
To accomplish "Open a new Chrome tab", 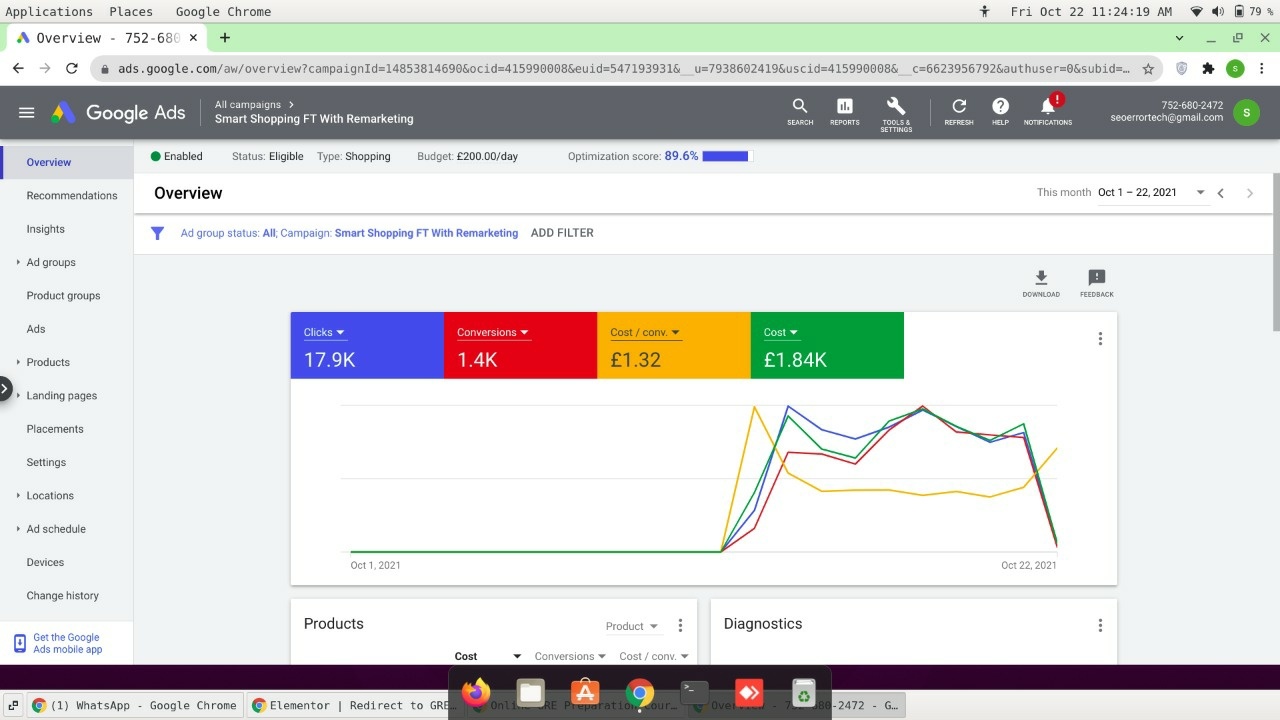I will [225, 38].
